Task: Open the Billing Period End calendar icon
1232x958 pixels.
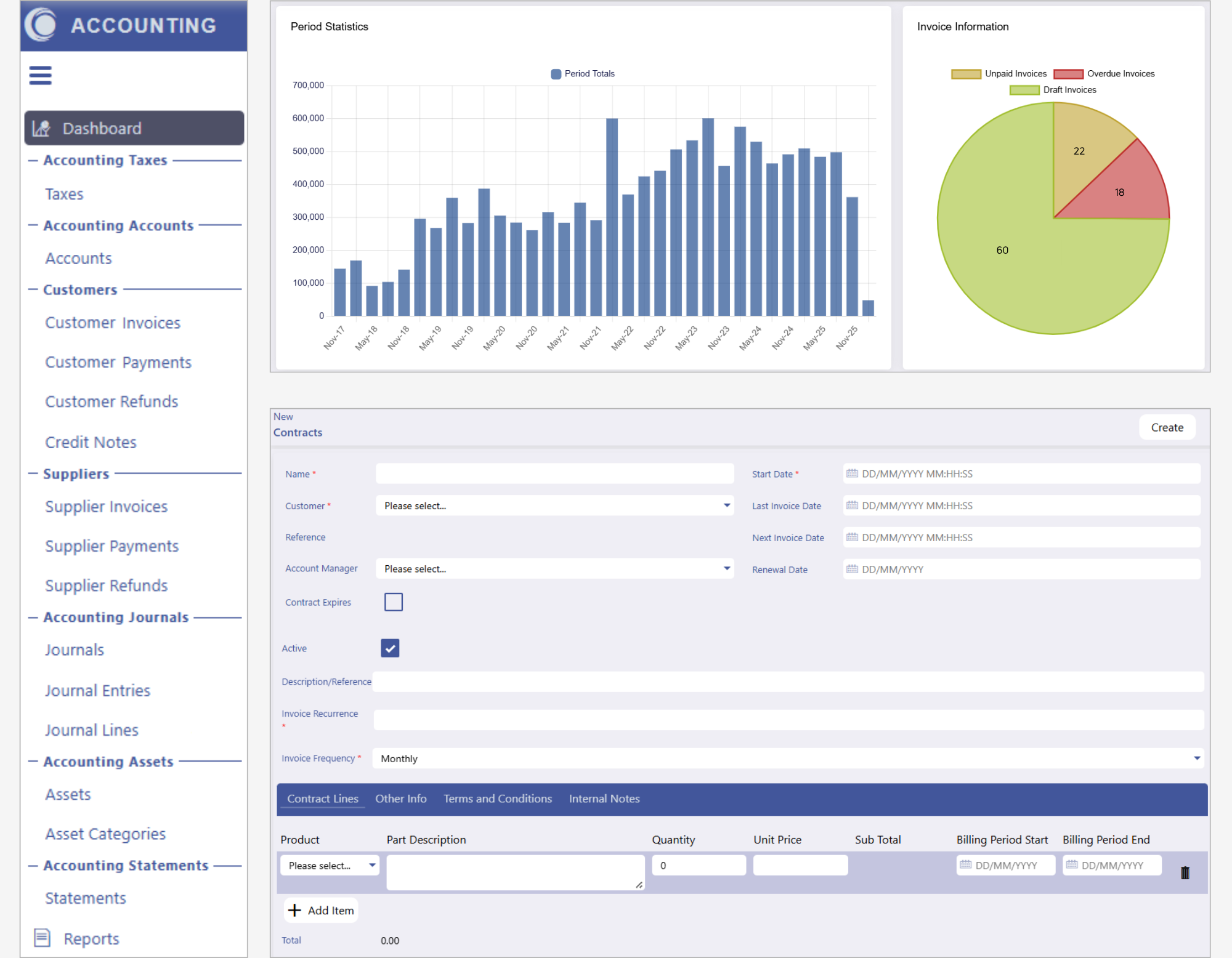Action: (1072, 865)
